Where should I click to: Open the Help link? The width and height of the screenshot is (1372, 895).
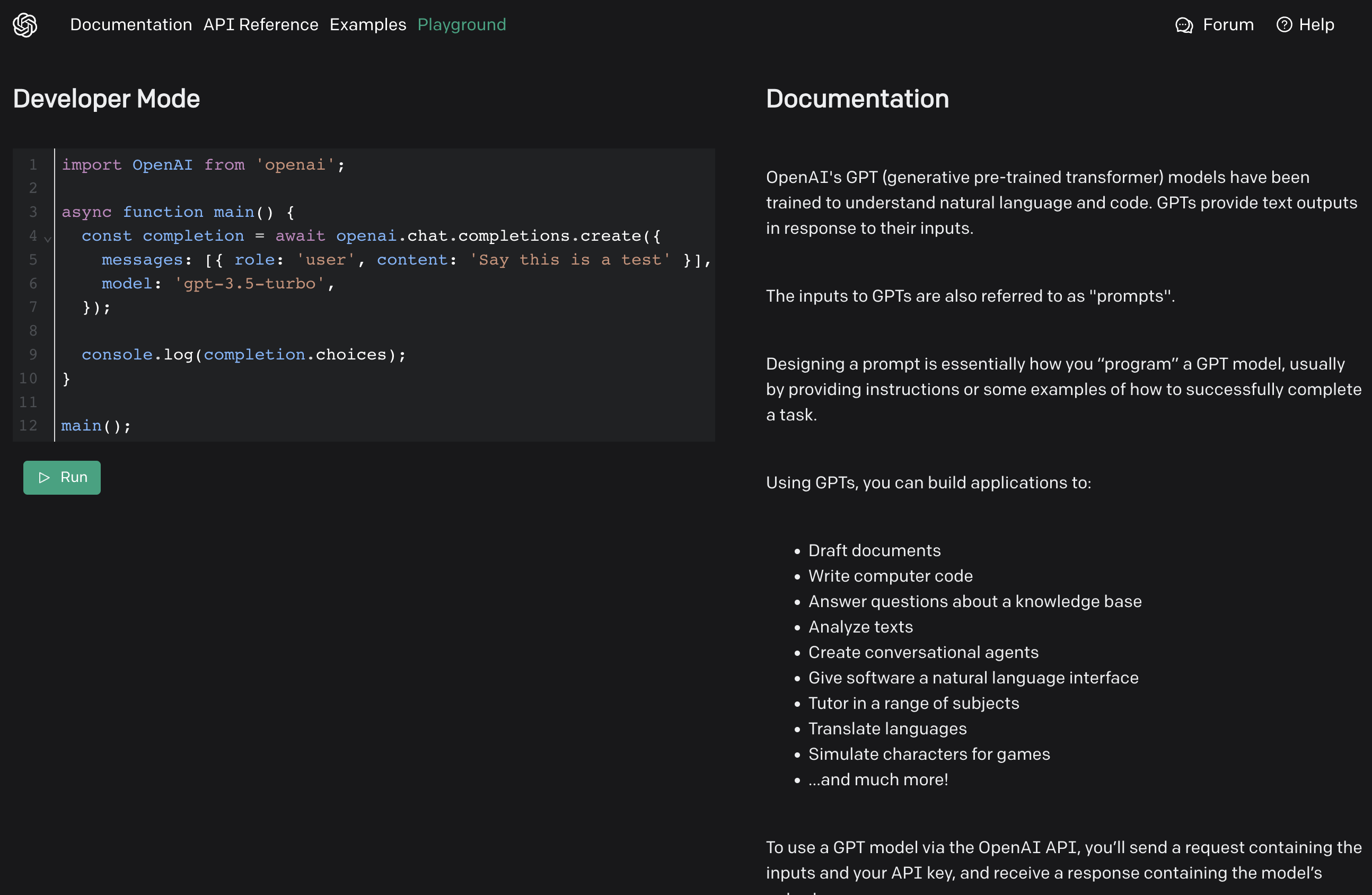pos(1316,25)
